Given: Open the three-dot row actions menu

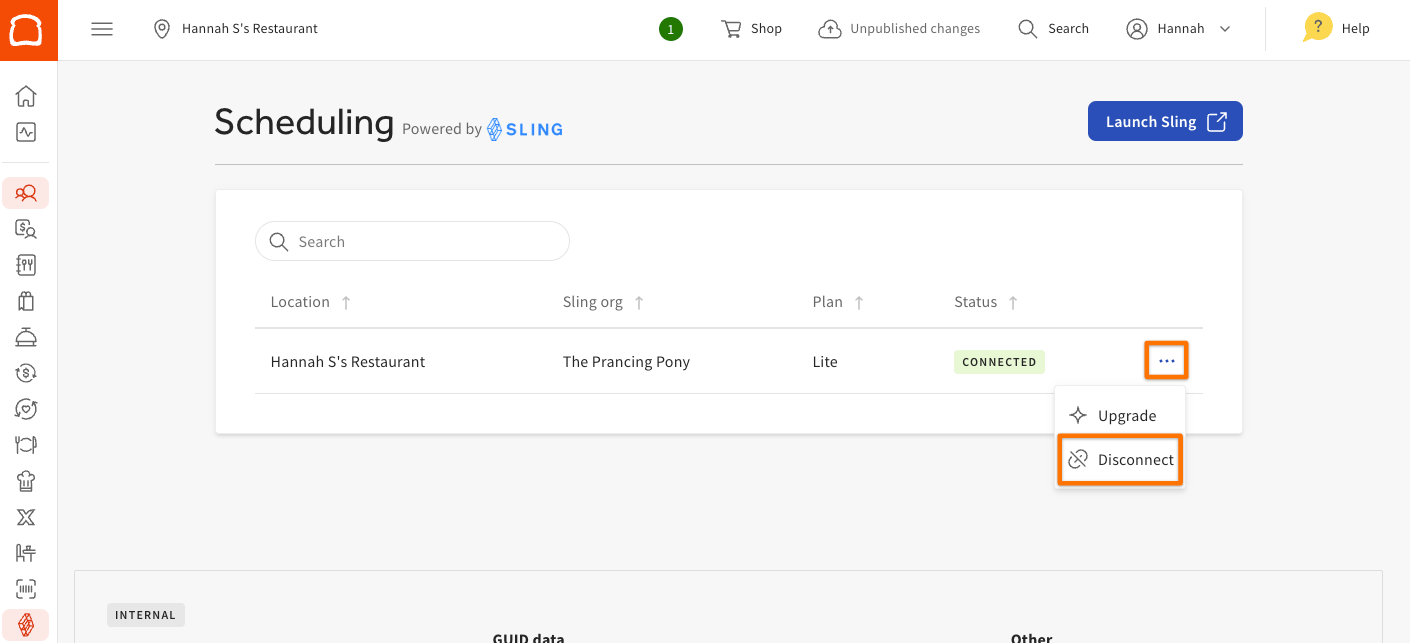Looking at the screenshot, I should point(1166,361).
